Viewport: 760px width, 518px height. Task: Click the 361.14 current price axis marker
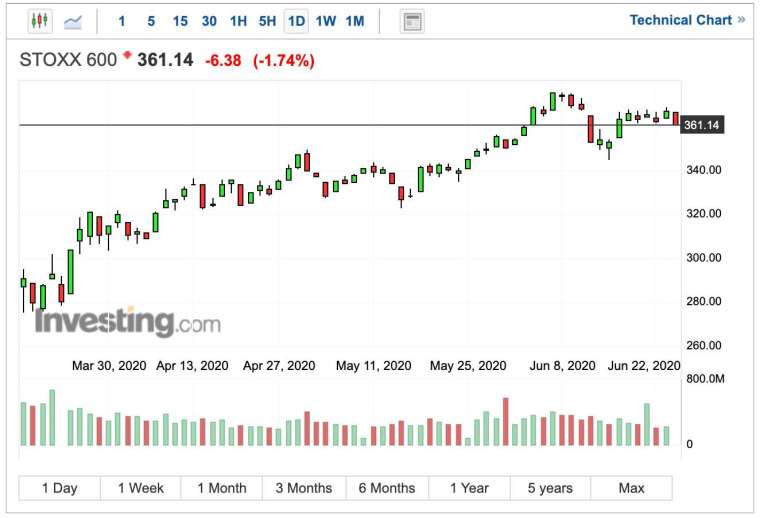click(x=702, y=125)
